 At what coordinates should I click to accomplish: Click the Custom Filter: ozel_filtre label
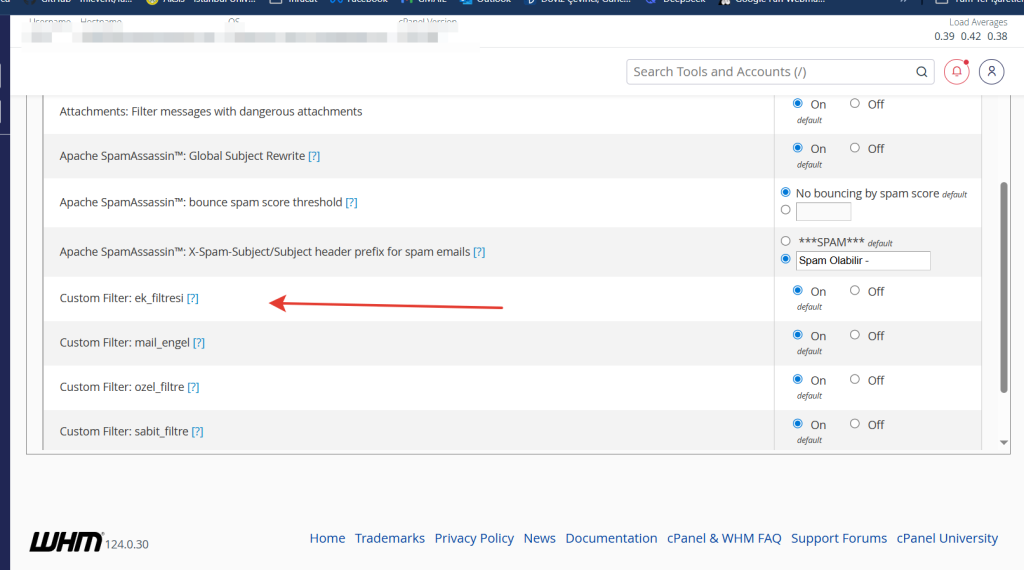click(x=122, y=387)
